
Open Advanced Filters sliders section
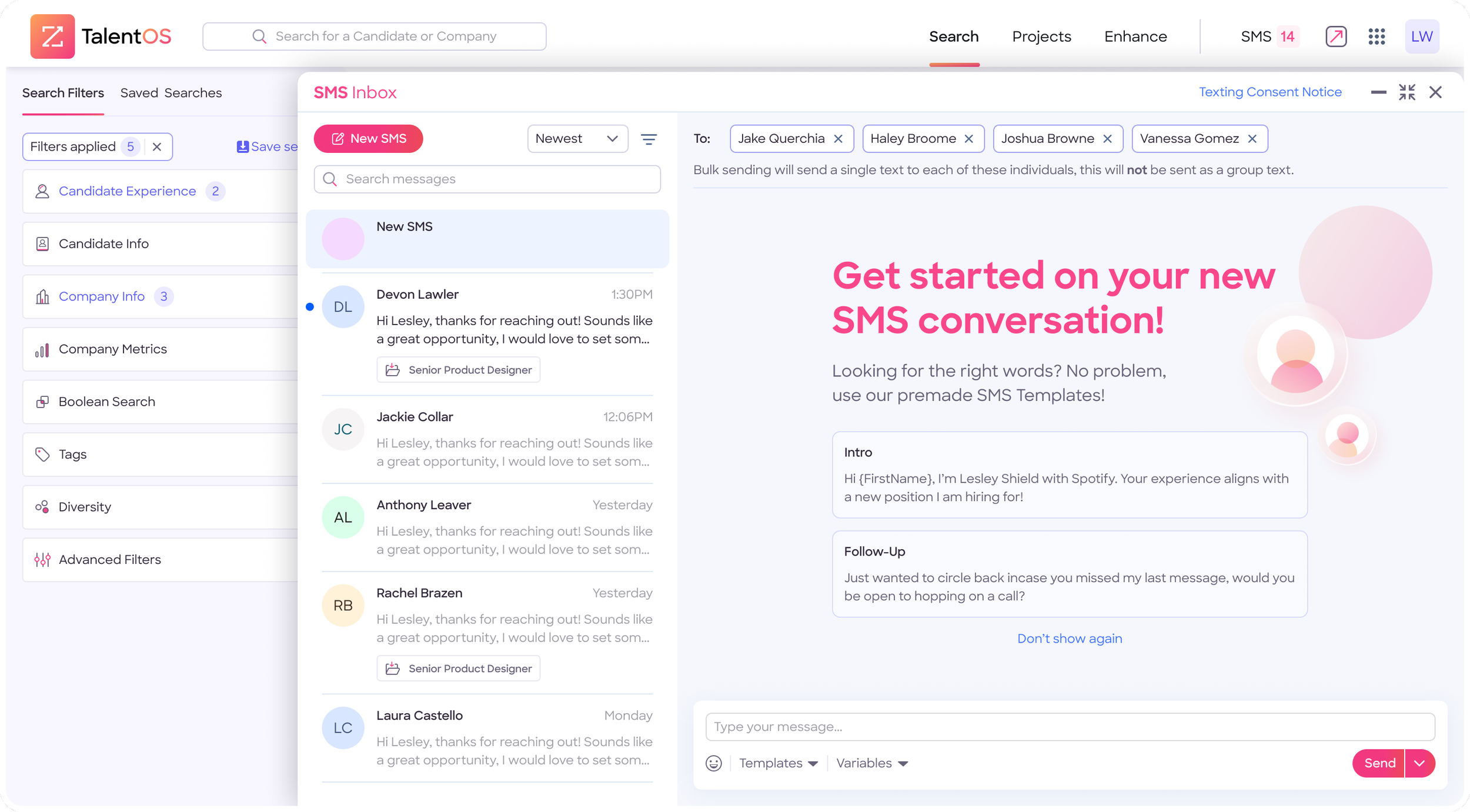[x=109, y=560]
